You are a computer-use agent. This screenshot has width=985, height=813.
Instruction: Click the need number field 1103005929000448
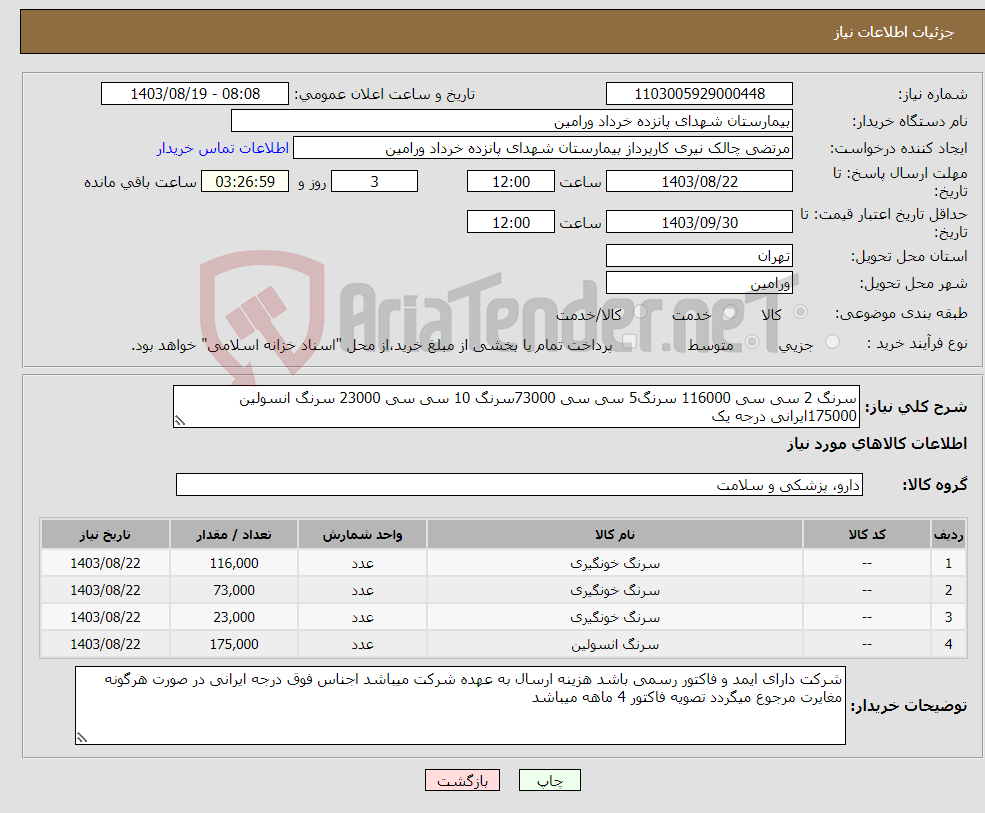(x=699, y=94)
